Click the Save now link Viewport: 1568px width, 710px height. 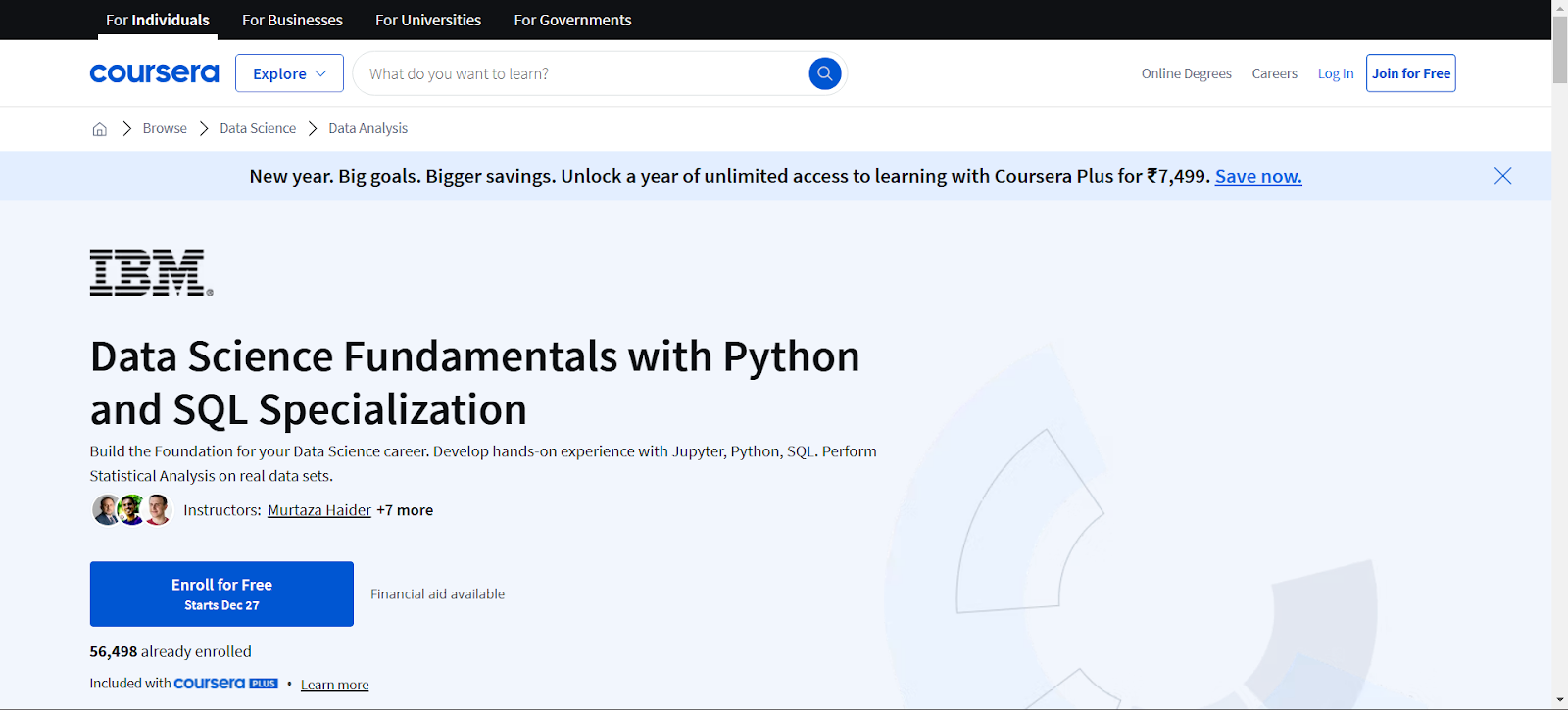pyautogui.click(x=1258, y=176)
